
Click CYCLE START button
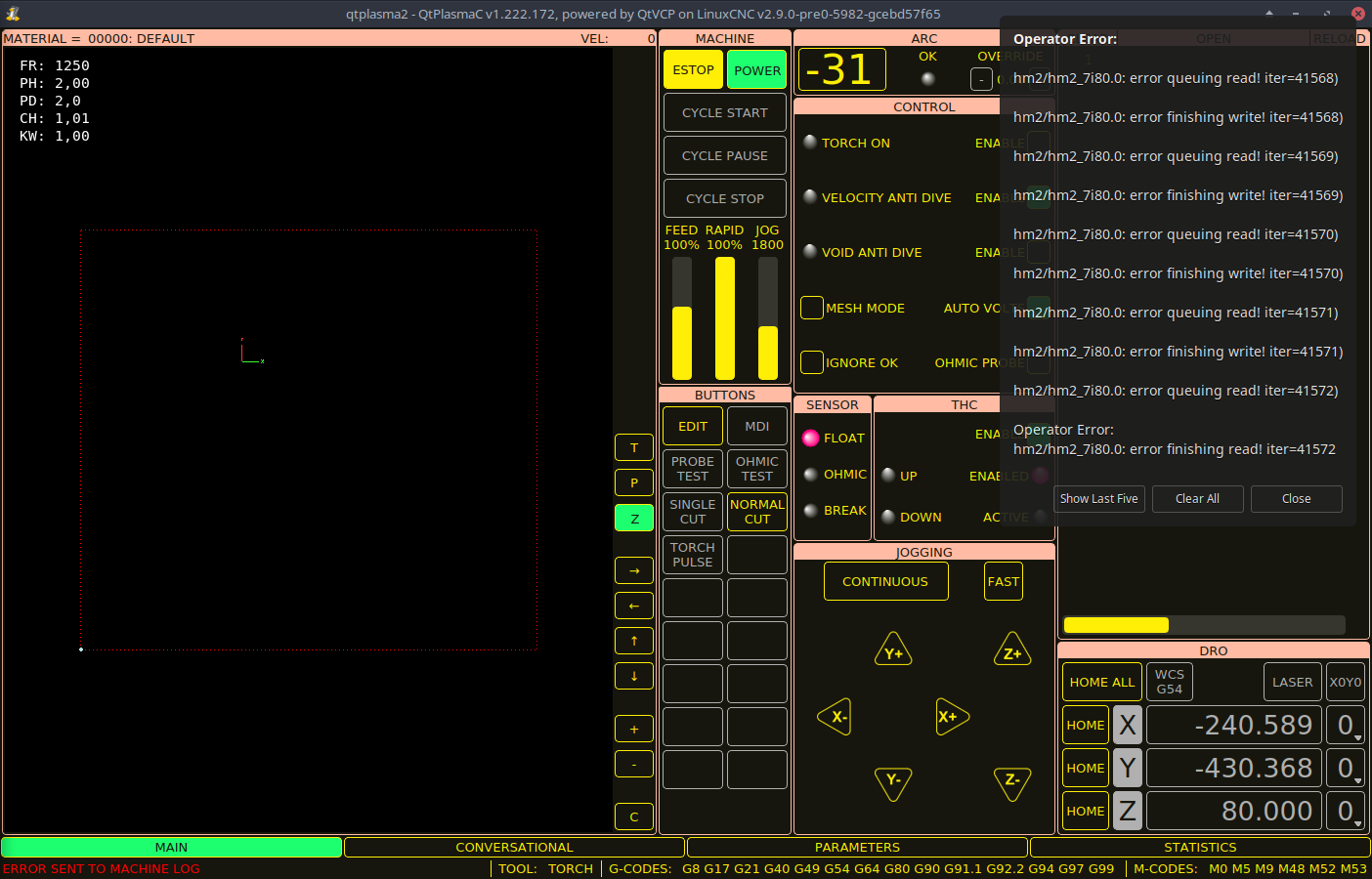pyautogui.click(x=725, y=112)
